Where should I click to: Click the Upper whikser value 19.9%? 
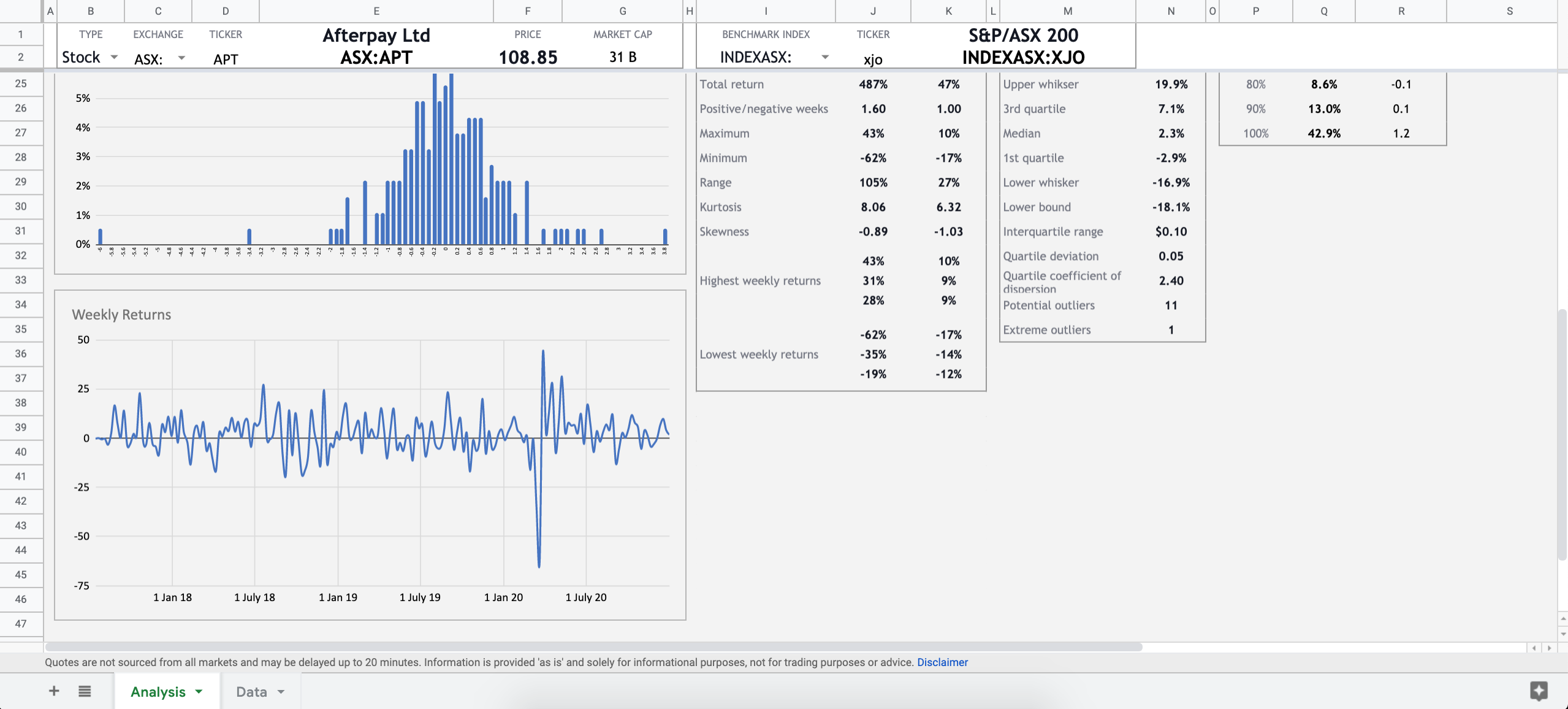click(x=1171, y=84)
